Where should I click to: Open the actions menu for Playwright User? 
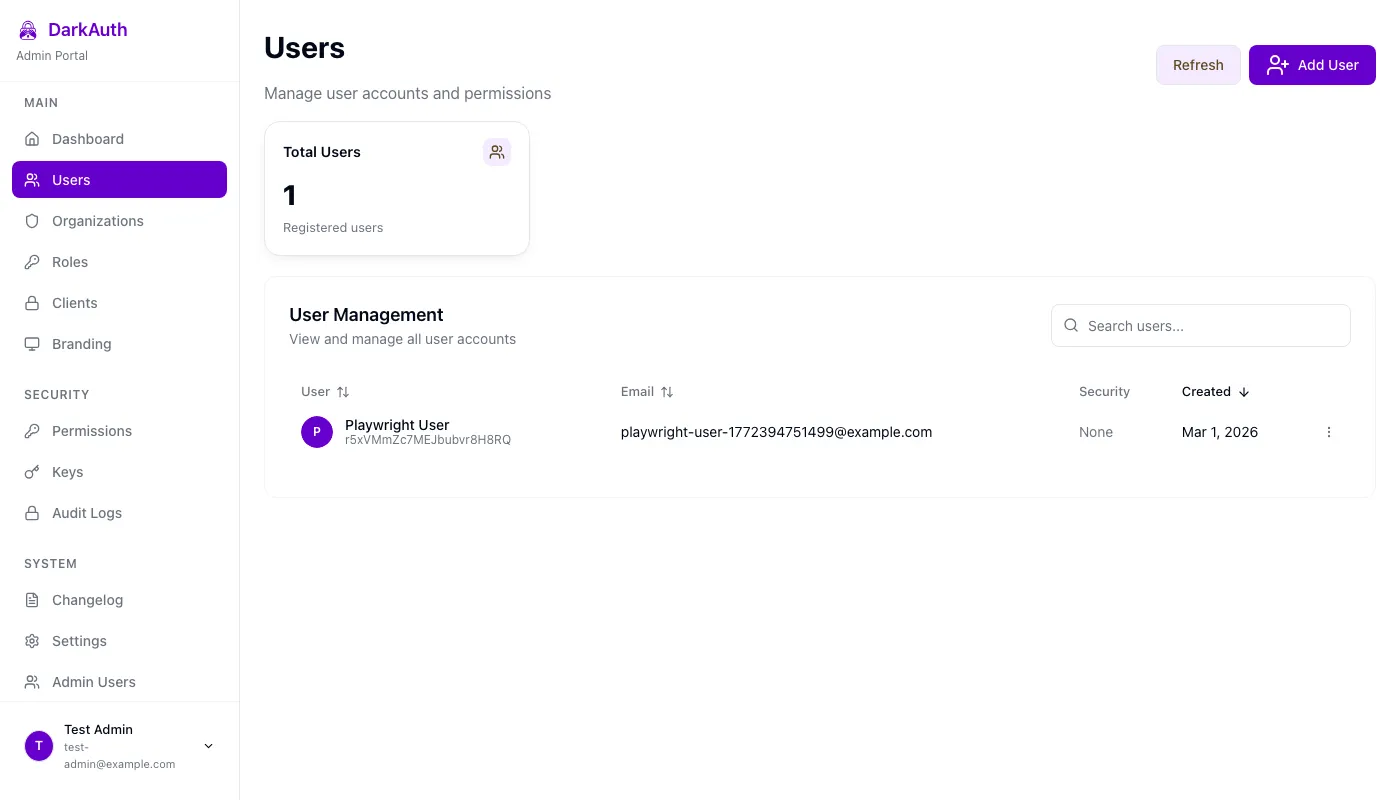[x=1329, y=431]
